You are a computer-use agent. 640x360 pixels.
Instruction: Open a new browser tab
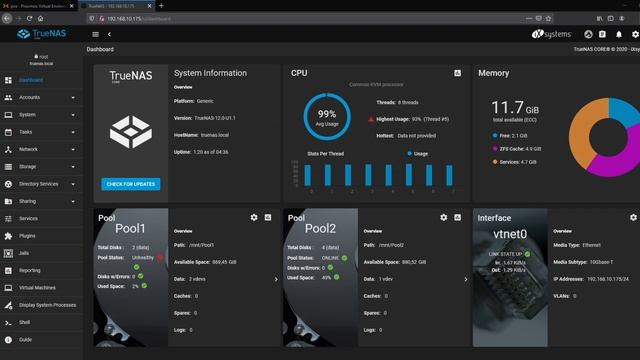click(161, 6)
